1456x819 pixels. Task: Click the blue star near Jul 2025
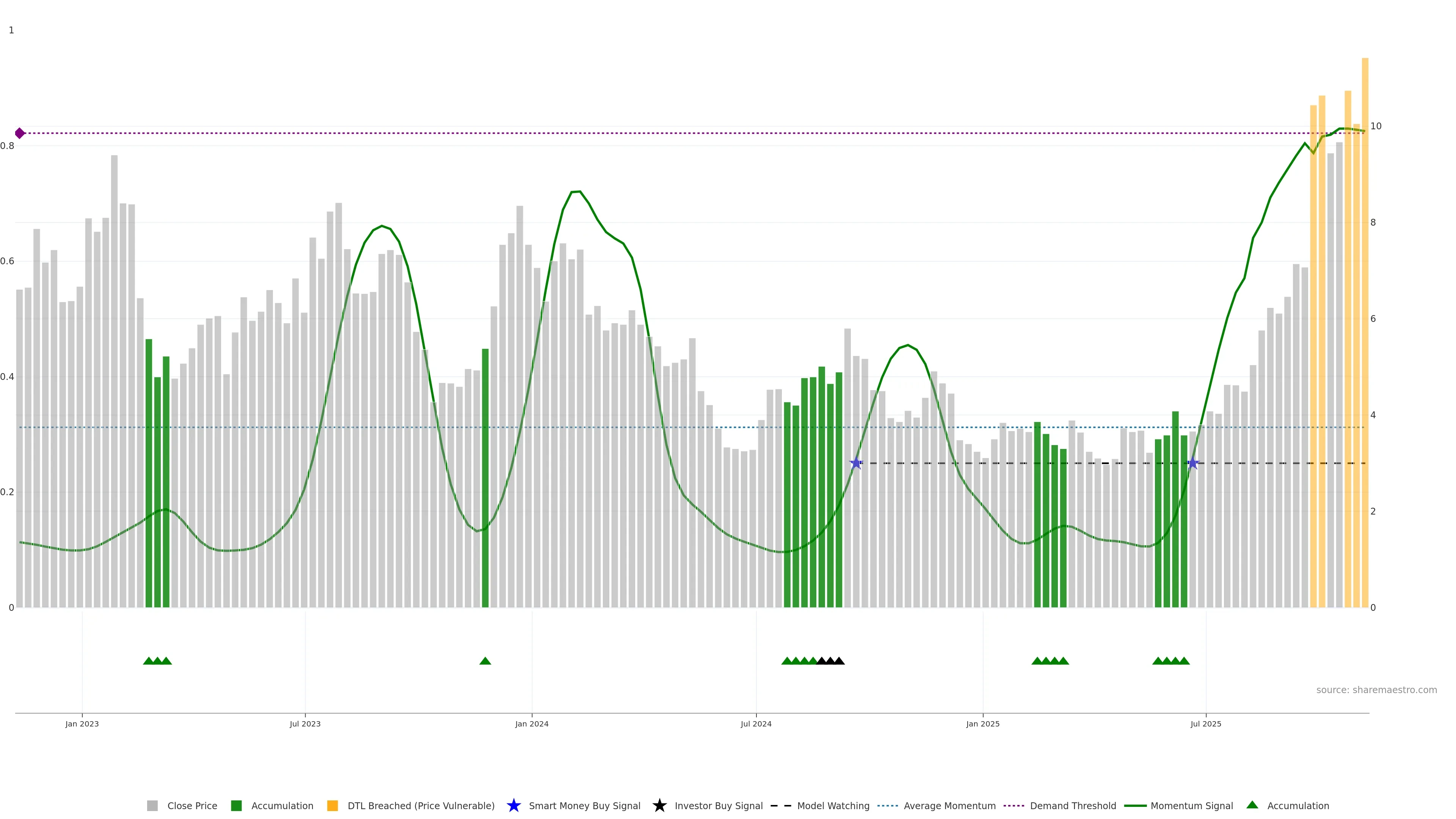click(x=1192, y=463)
